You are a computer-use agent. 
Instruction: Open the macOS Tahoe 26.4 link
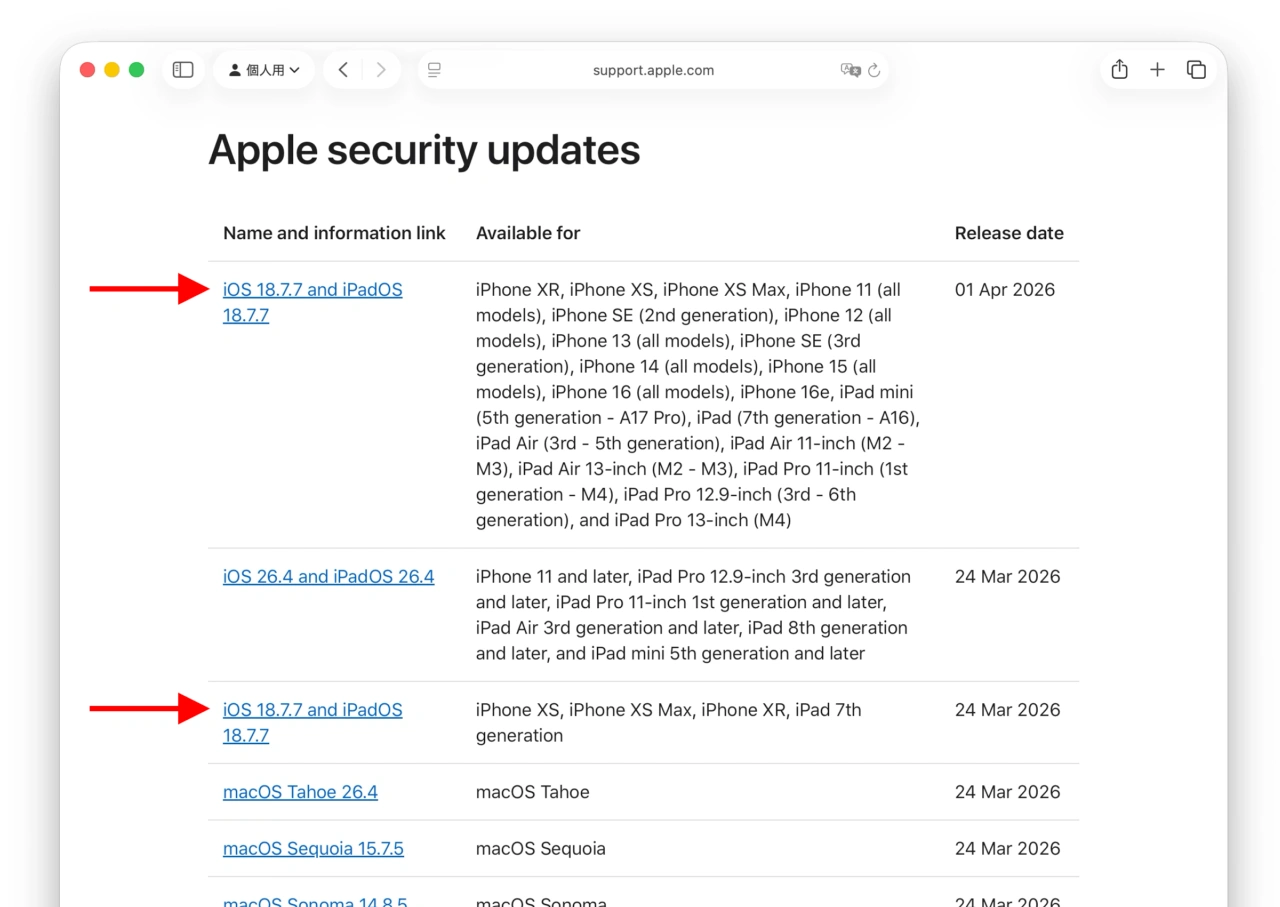click(x=300, y=791)
